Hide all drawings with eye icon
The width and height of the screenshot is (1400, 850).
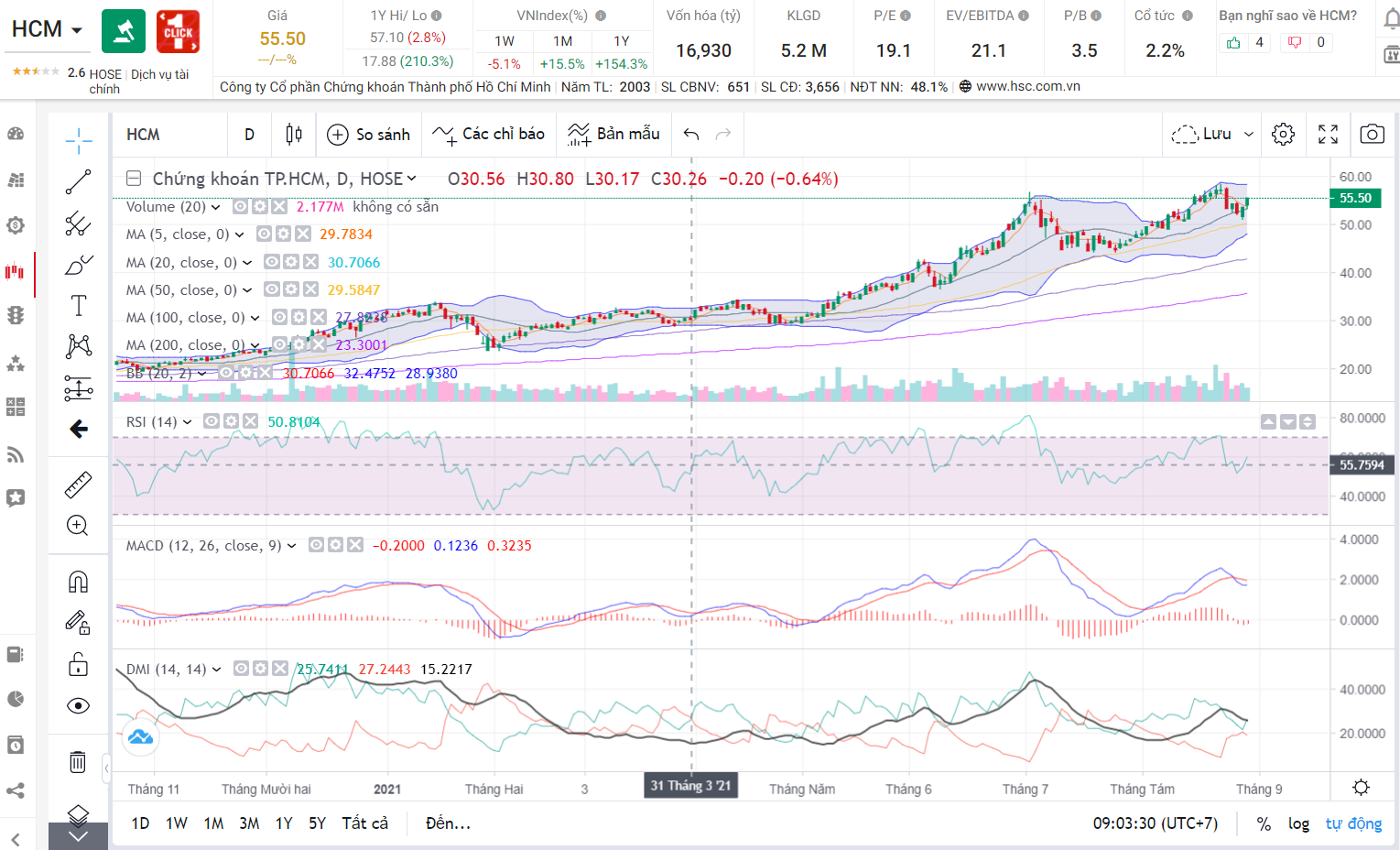click(x=78, y=705)
